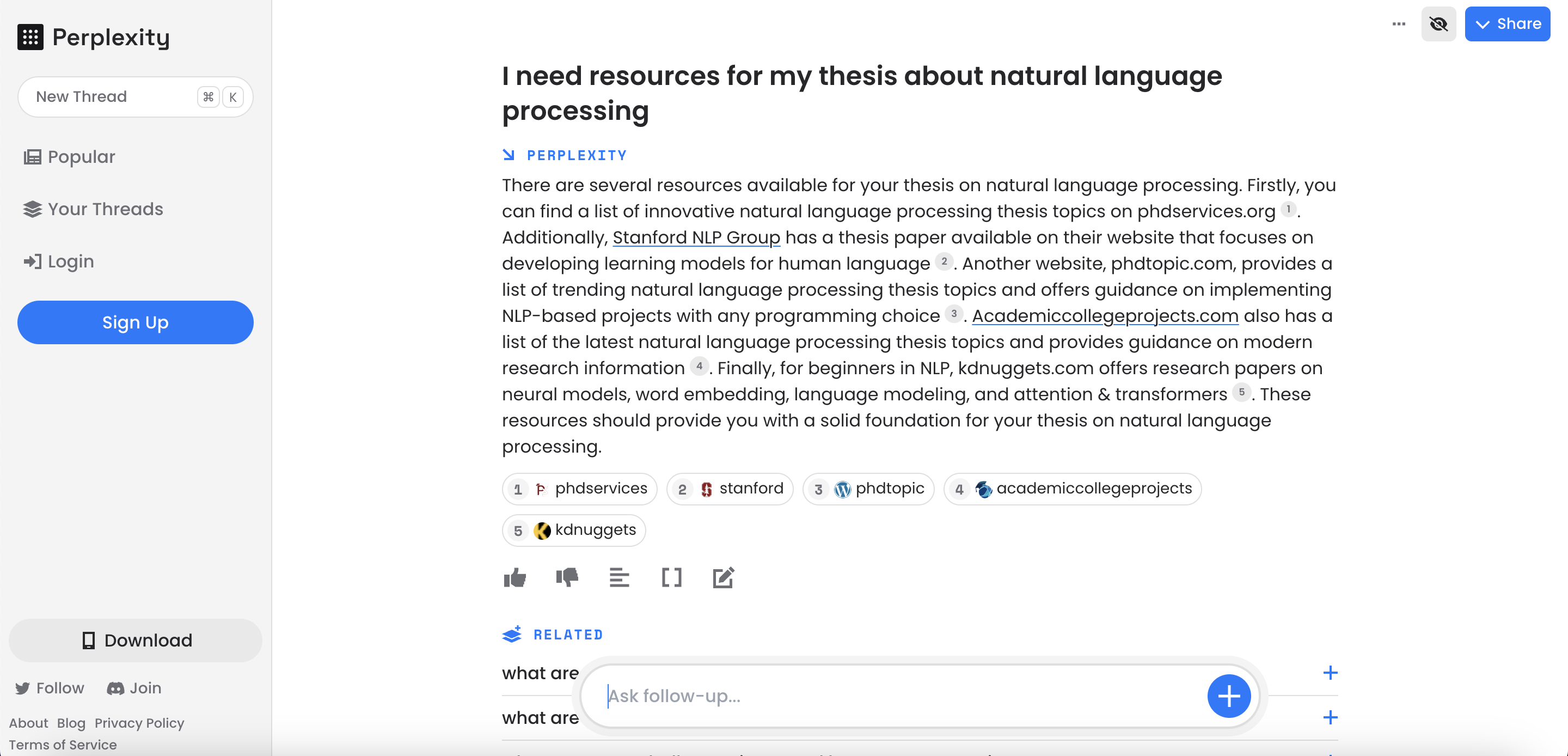Go to Your Threads
Viewport: 1568px width, 756px height.
(93, 209)
